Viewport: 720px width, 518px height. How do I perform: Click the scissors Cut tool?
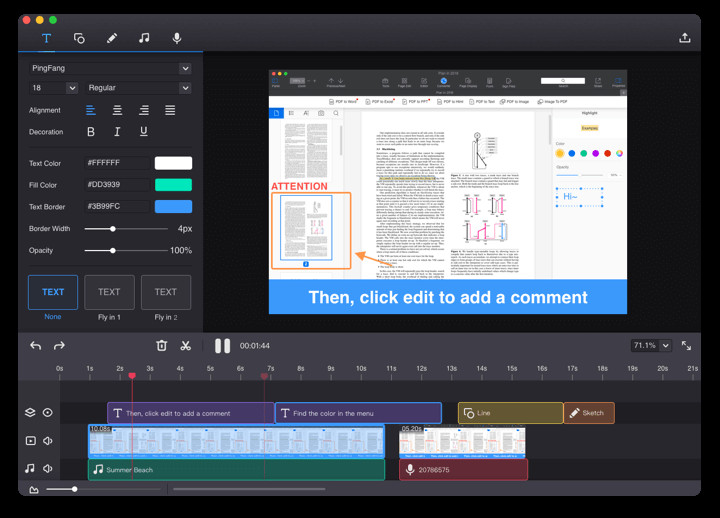(186, 346)
